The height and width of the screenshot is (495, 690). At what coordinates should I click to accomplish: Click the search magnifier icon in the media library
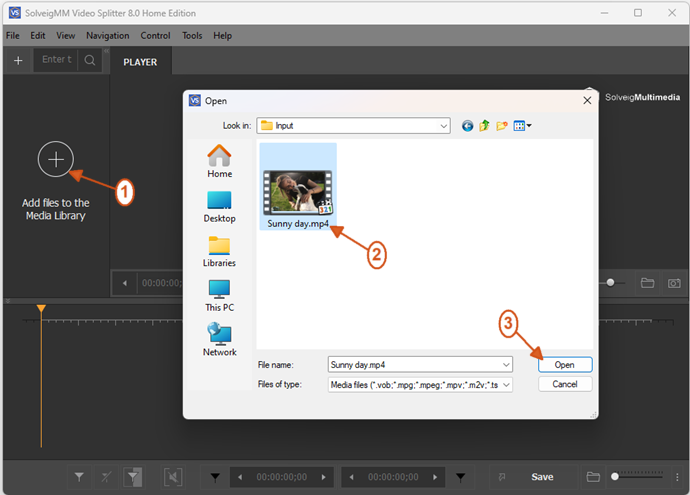tap(90, 60)
